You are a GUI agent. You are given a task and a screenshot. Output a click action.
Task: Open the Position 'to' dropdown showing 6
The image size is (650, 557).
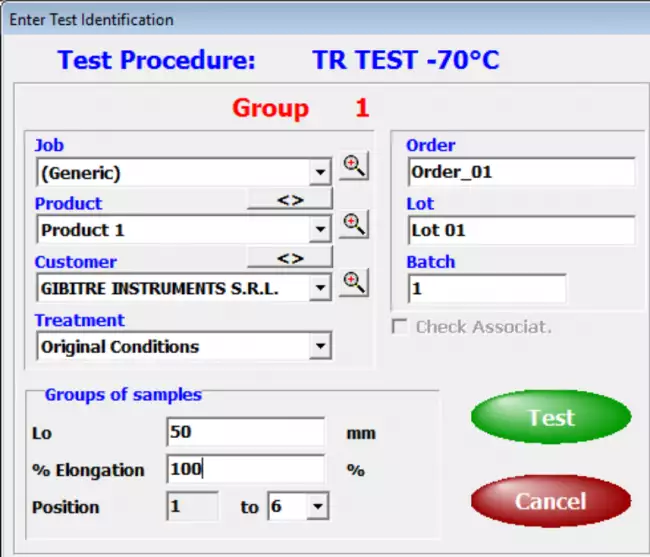coord(317,507)
